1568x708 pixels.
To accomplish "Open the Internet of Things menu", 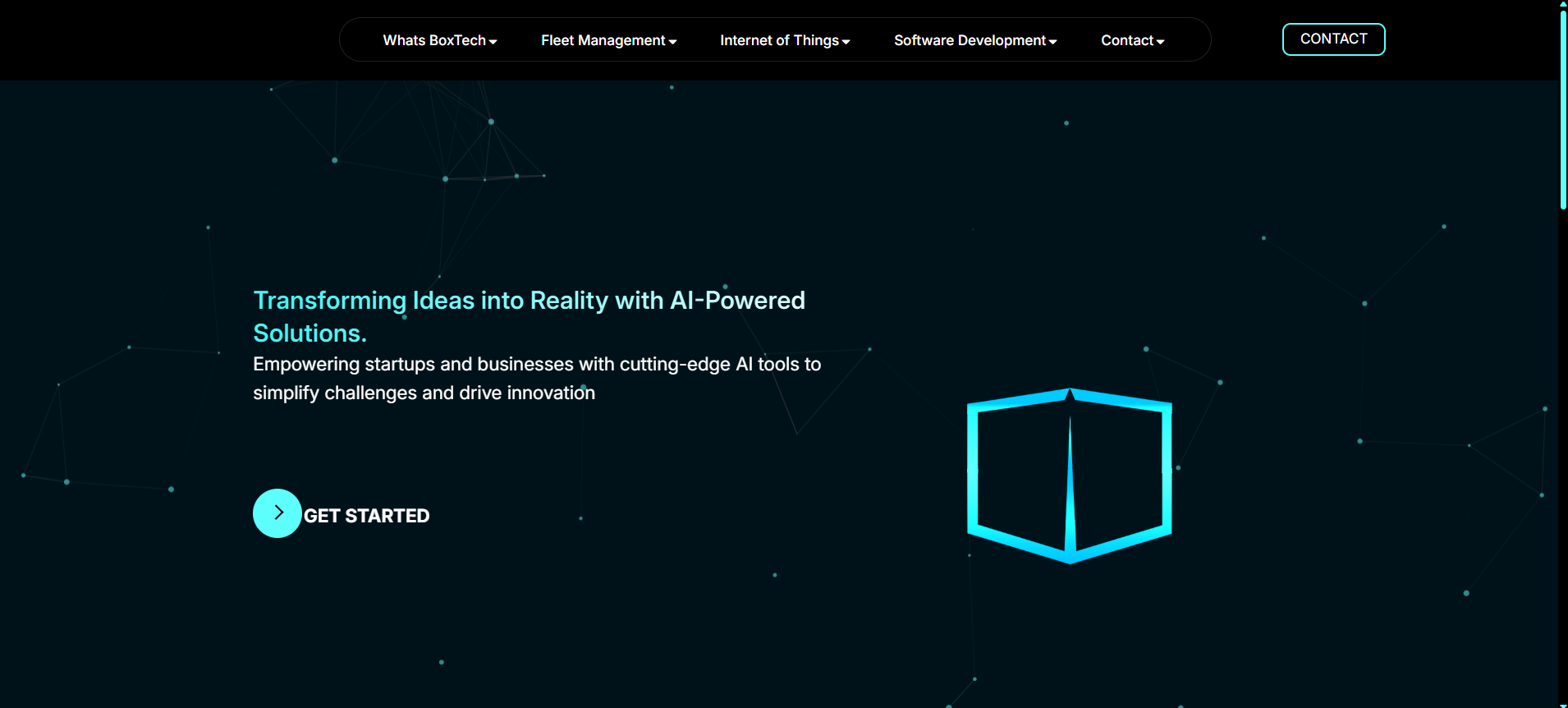I will (785, 40).
